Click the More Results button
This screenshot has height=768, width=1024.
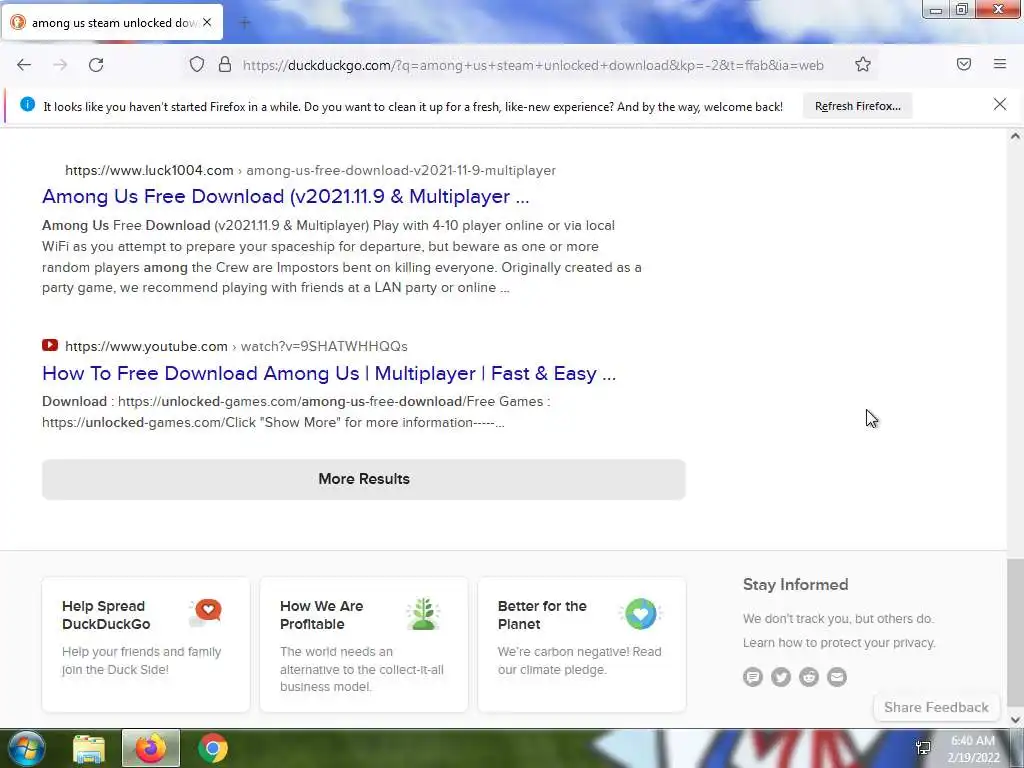pos(364,479)
